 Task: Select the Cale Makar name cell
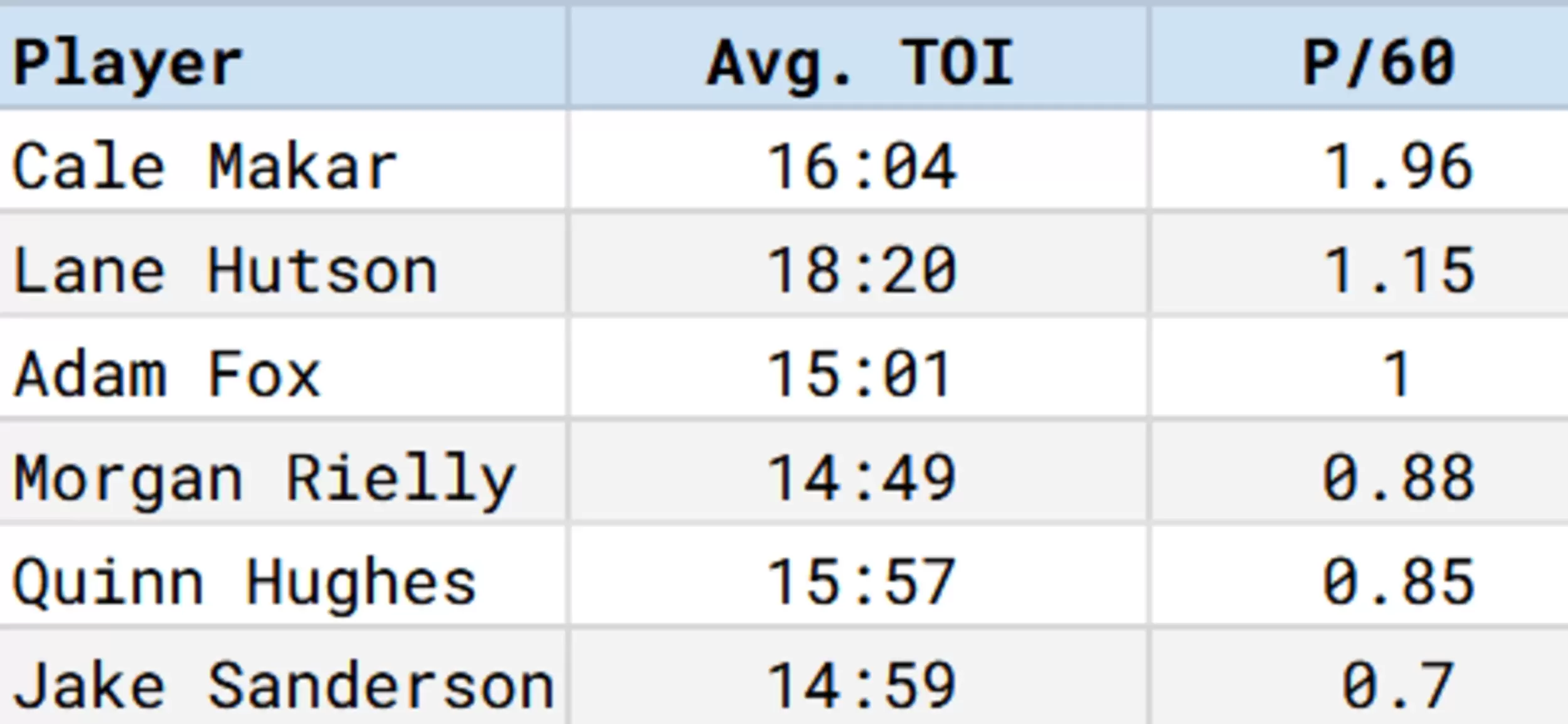tap(283, 161)
